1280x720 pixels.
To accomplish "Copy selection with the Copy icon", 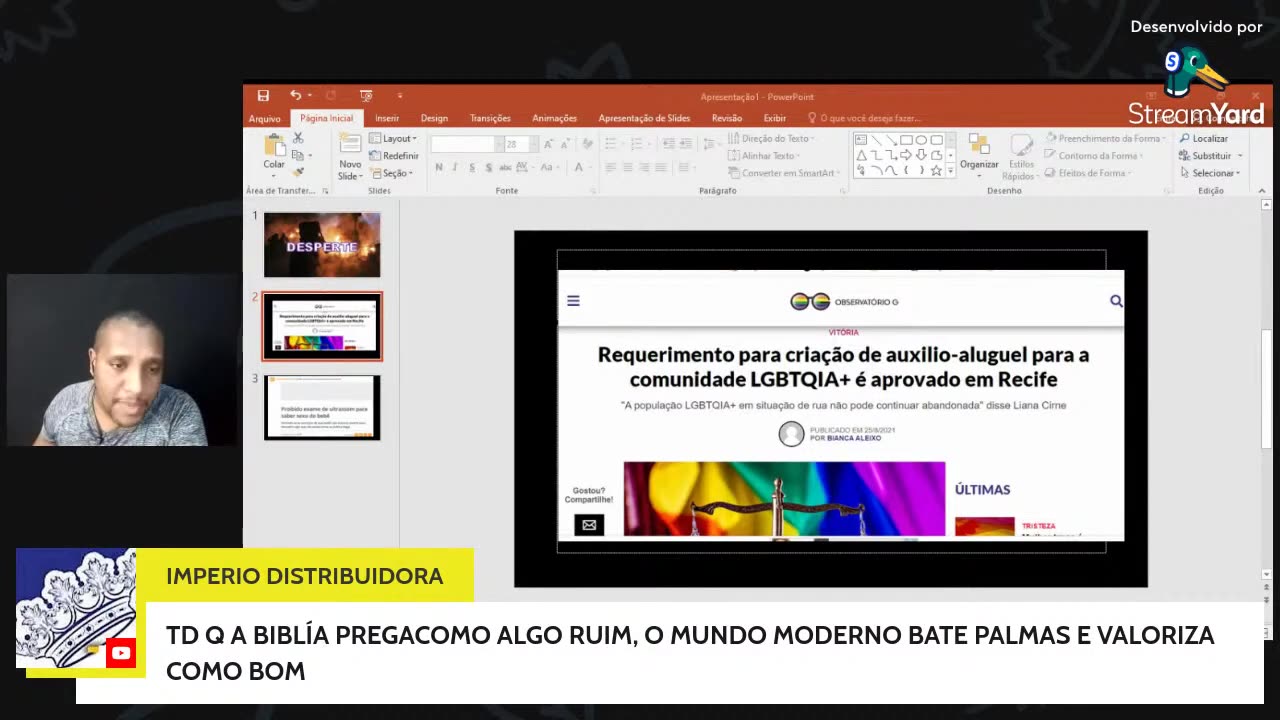I will (297, 155).
